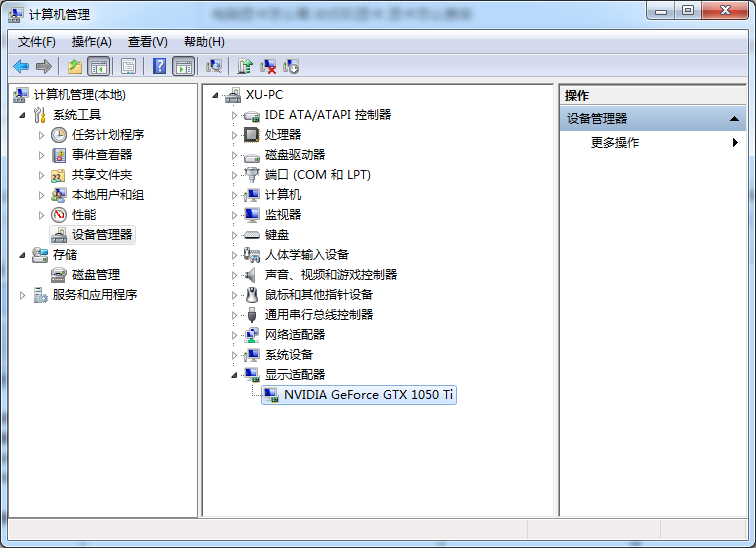Viewport: 756px width, 548px height.
Task: Click the Back arrow in the toolbar
Action: pyautogui.click(x=21, y=66)
